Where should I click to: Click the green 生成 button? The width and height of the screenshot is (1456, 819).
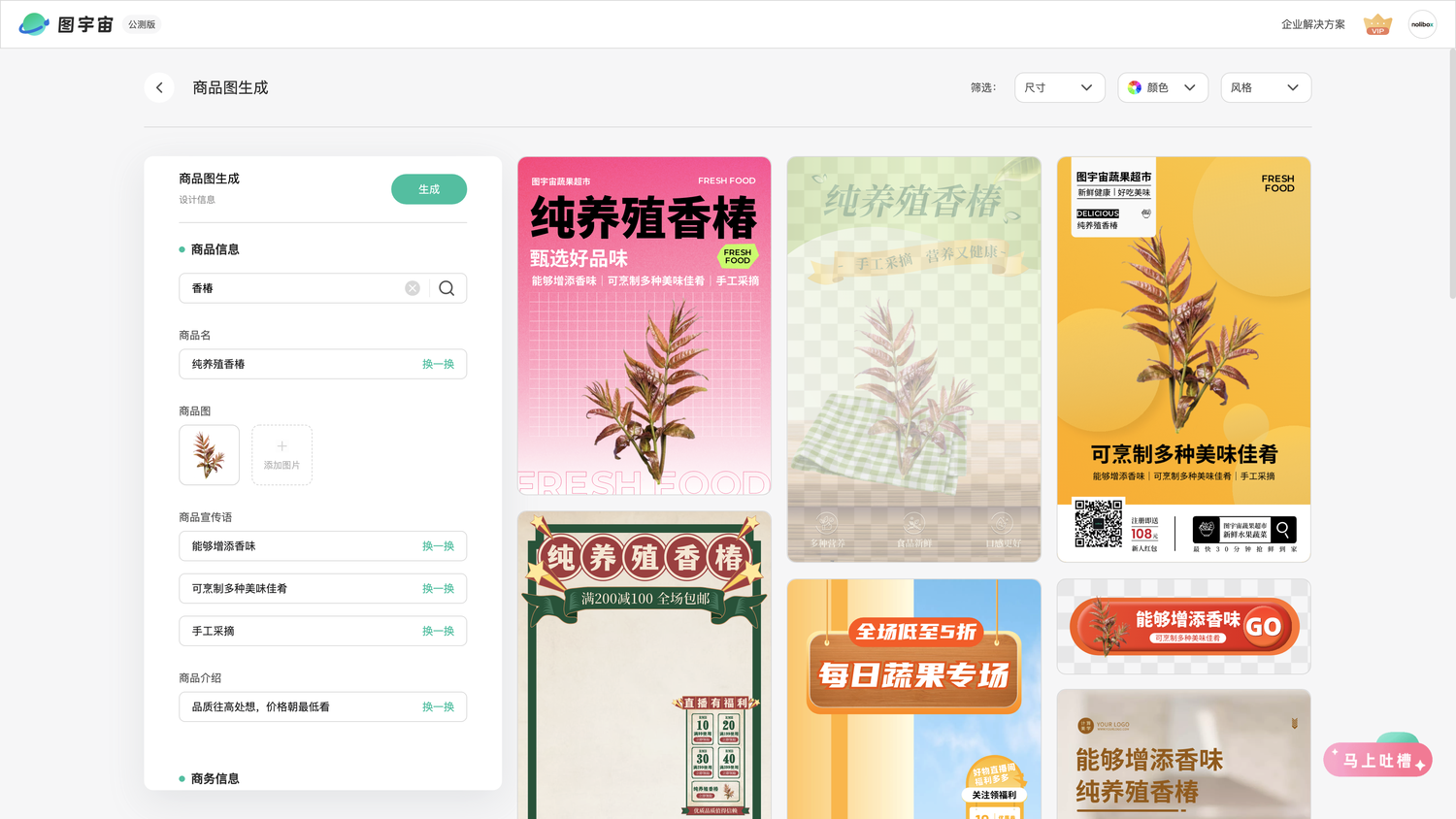pos(429,189)
